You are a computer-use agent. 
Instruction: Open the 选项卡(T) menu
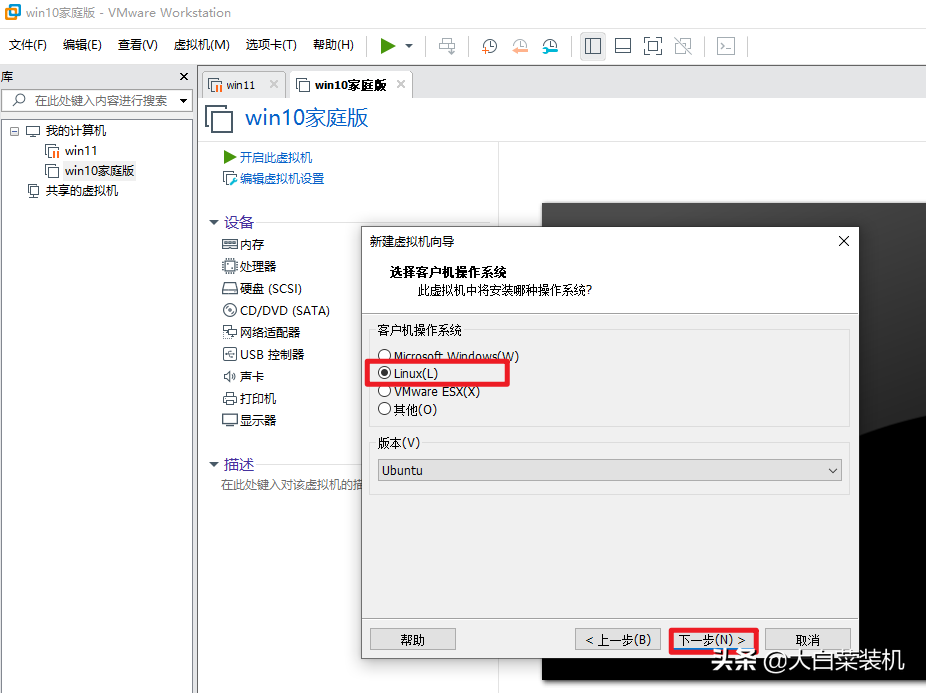(x=271, y=45)
